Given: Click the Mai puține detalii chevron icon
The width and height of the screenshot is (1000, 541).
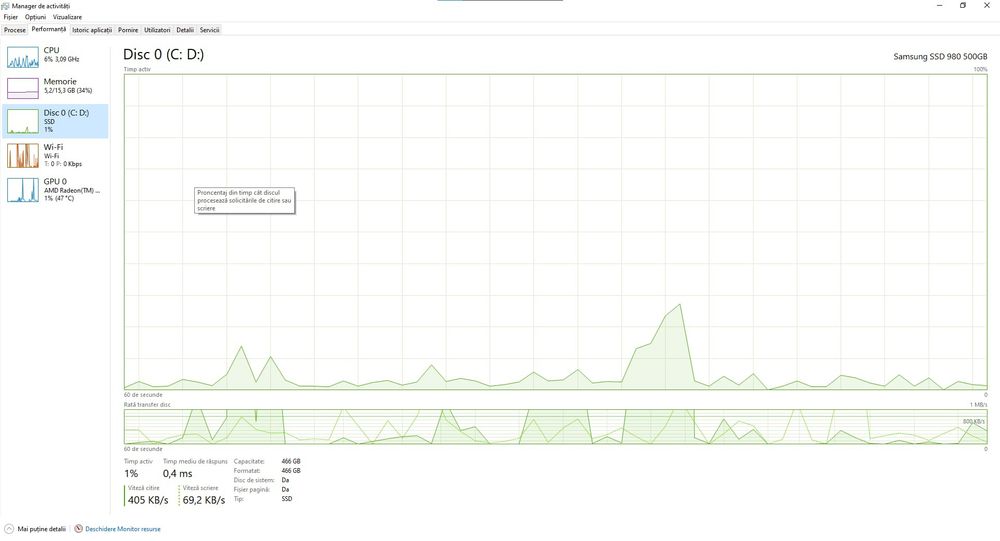Looking at the screenshot, I should click(9, 529).
